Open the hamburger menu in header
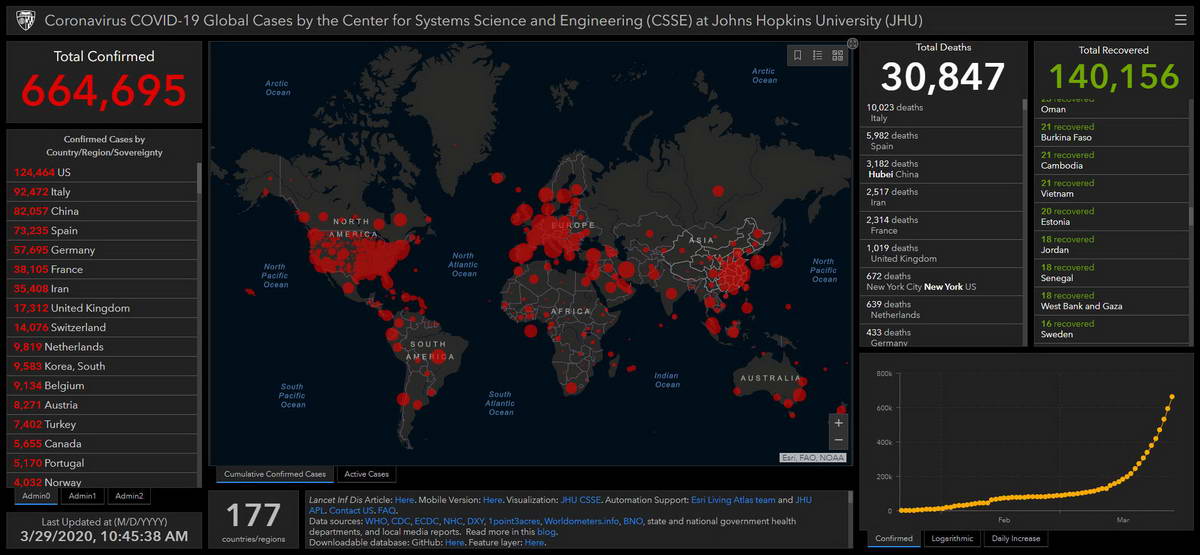1200x555 pixels. (x=1181, y=20)
